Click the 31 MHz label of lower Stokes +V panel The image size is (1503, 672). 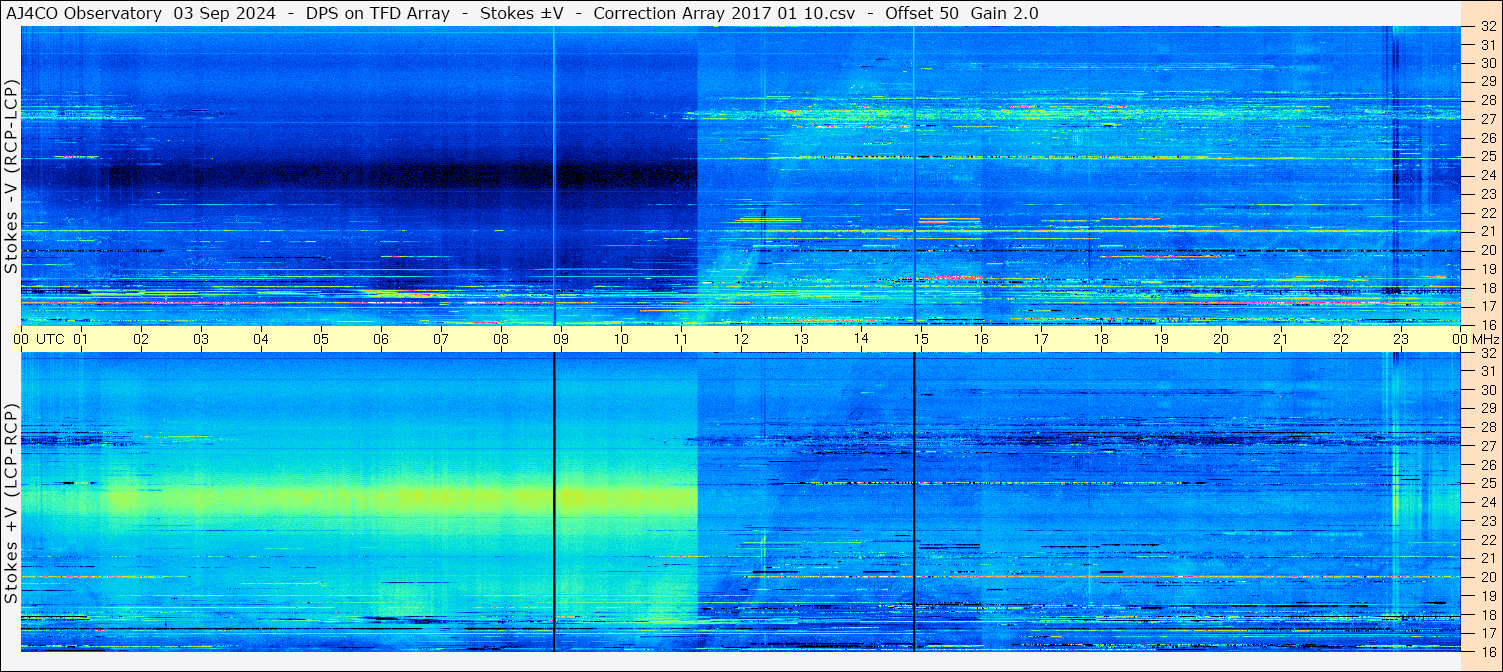pos(1487,372)
